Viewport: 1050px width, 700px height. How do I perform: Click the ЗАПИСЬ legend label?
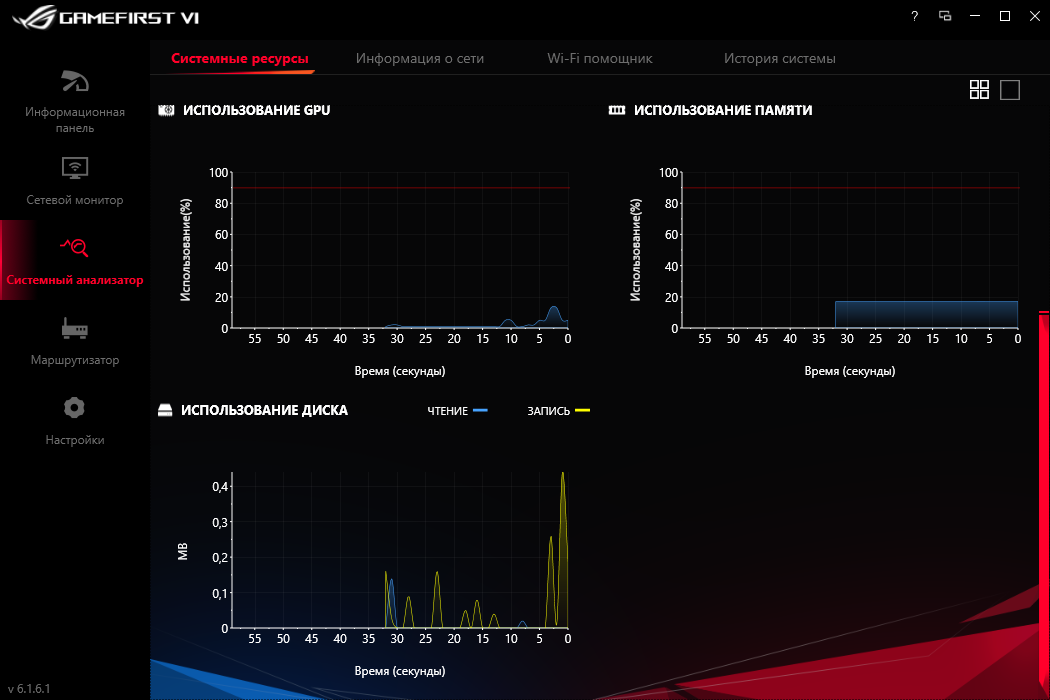[548, 411]
